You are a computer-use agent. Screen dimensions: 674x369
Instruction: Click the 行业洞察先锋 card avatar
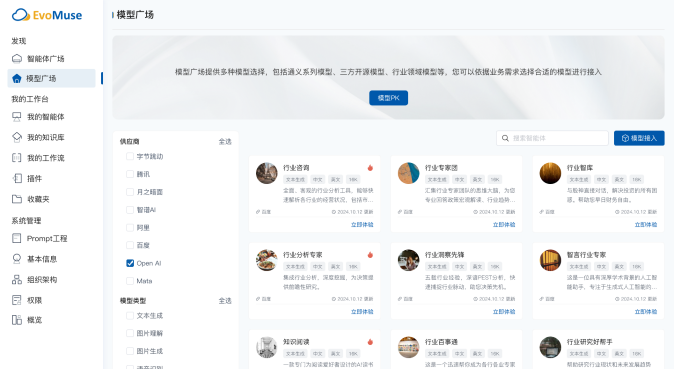(408, 260)
